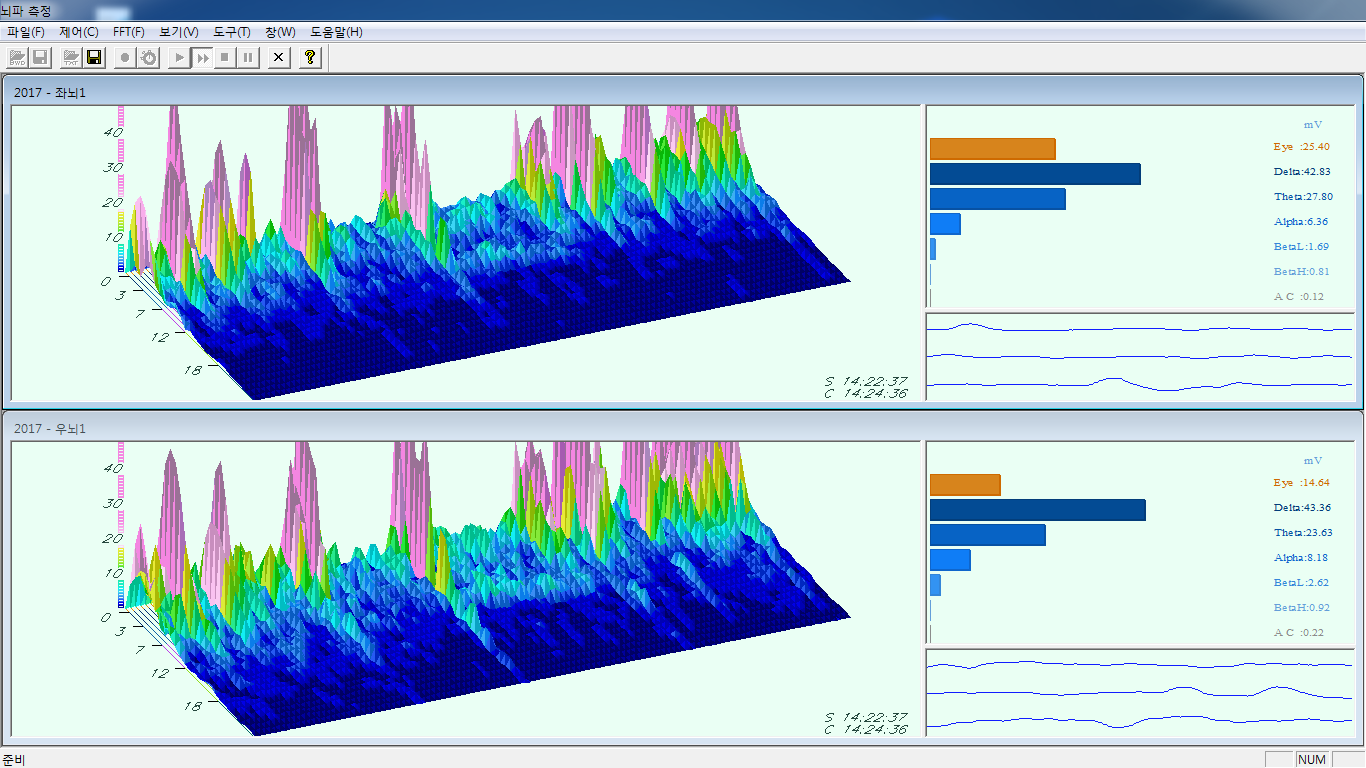Click the grayed-out save icon beside BWD
The image size is (1366, 768).
[x=41, y=58]
